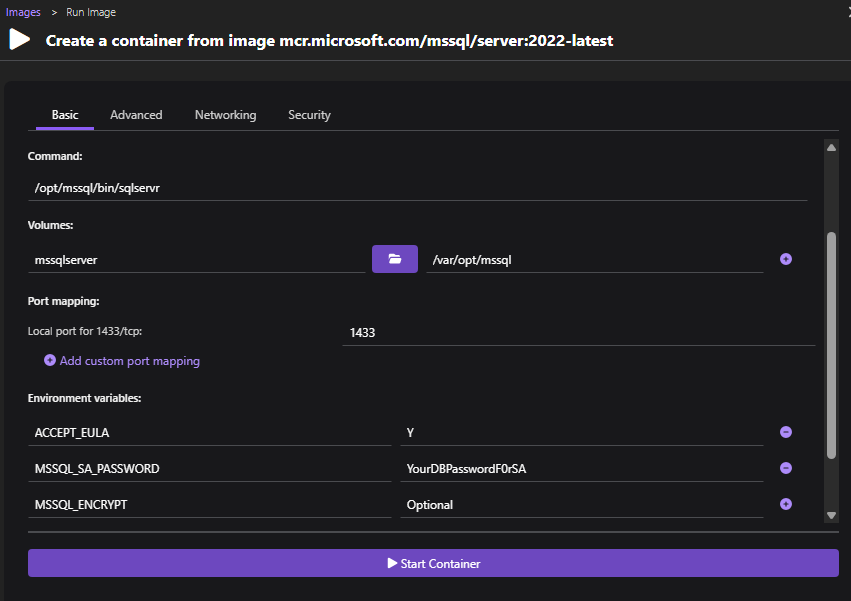Click the Add custom port mapping link
851x601 pixels.
pos(129,360)
